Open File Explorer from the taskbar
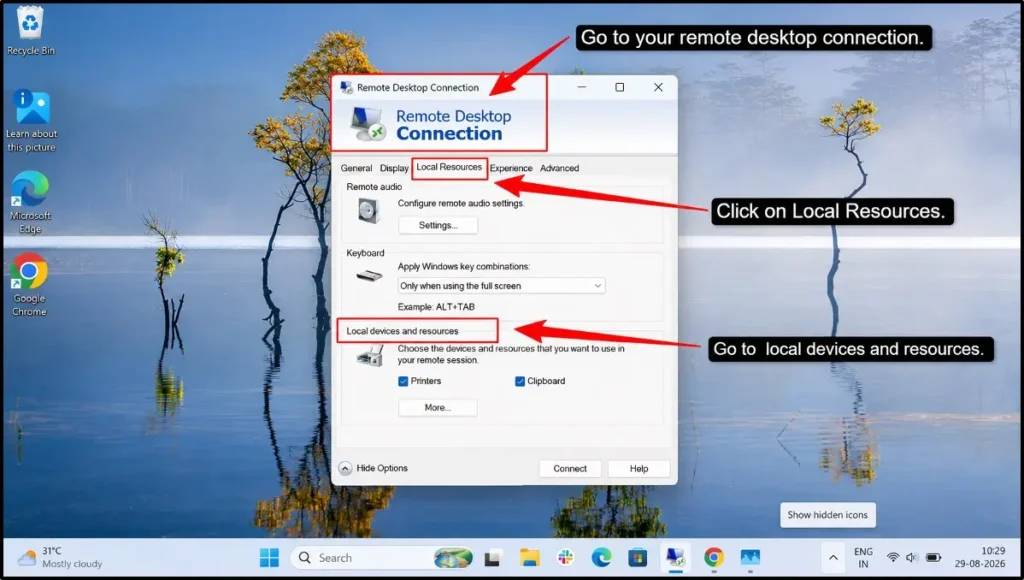 (529, 558)
